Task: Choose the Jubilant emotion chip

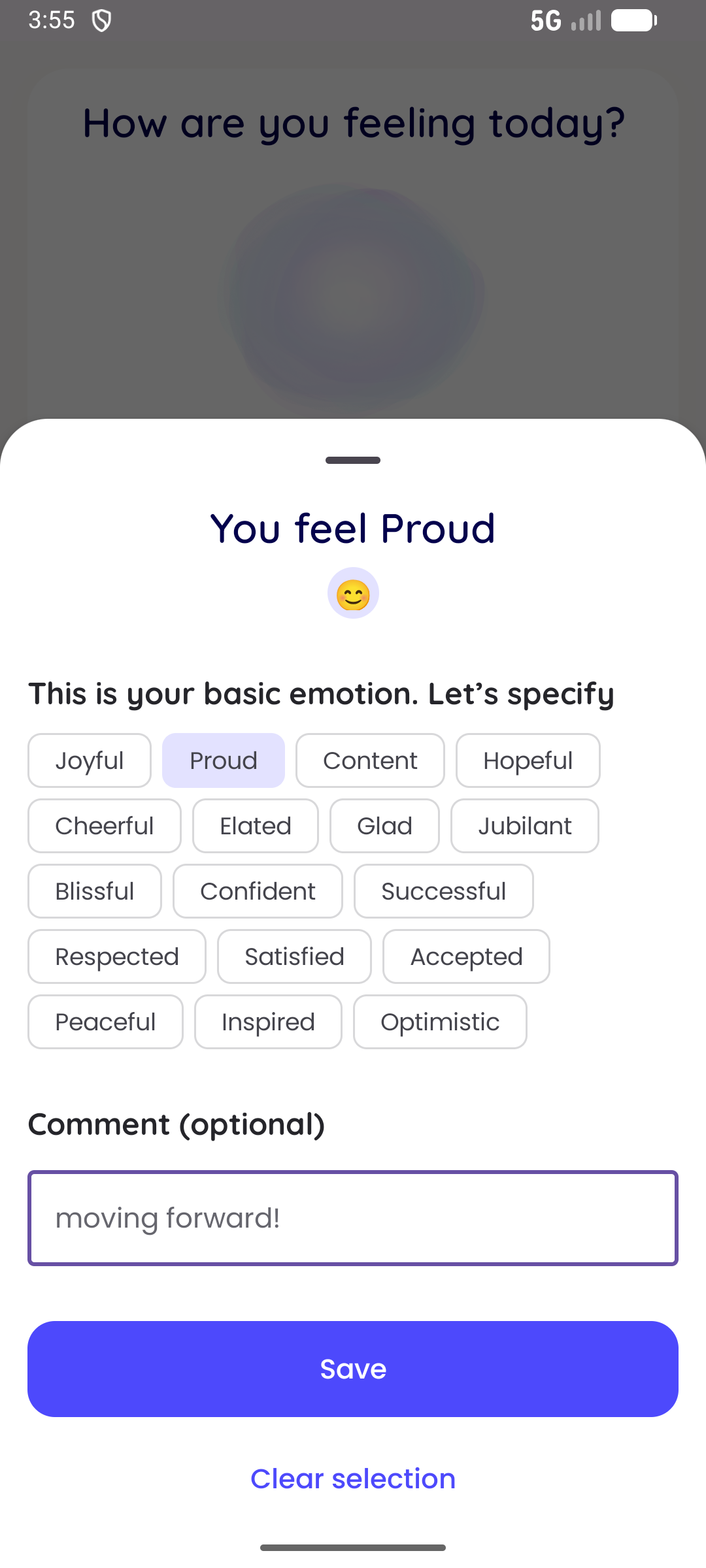Action: (524, 826)
